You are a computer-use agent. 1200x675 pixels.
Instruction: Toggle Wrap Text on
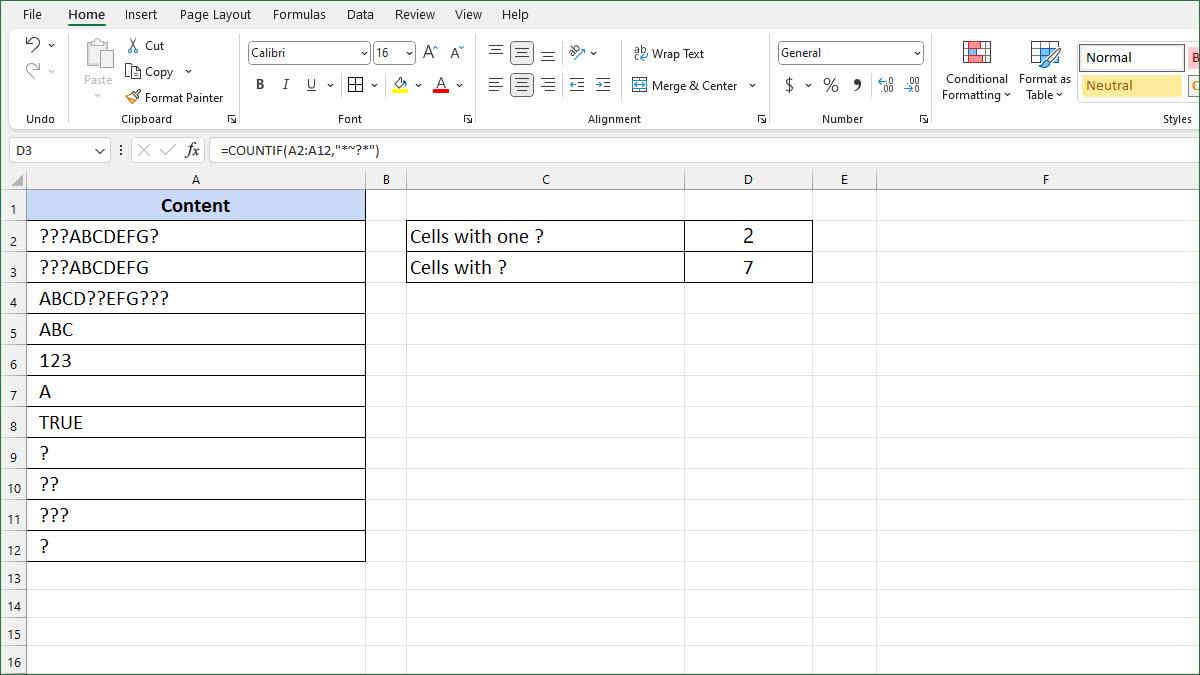pyautogui.click(x=668, y=53)
